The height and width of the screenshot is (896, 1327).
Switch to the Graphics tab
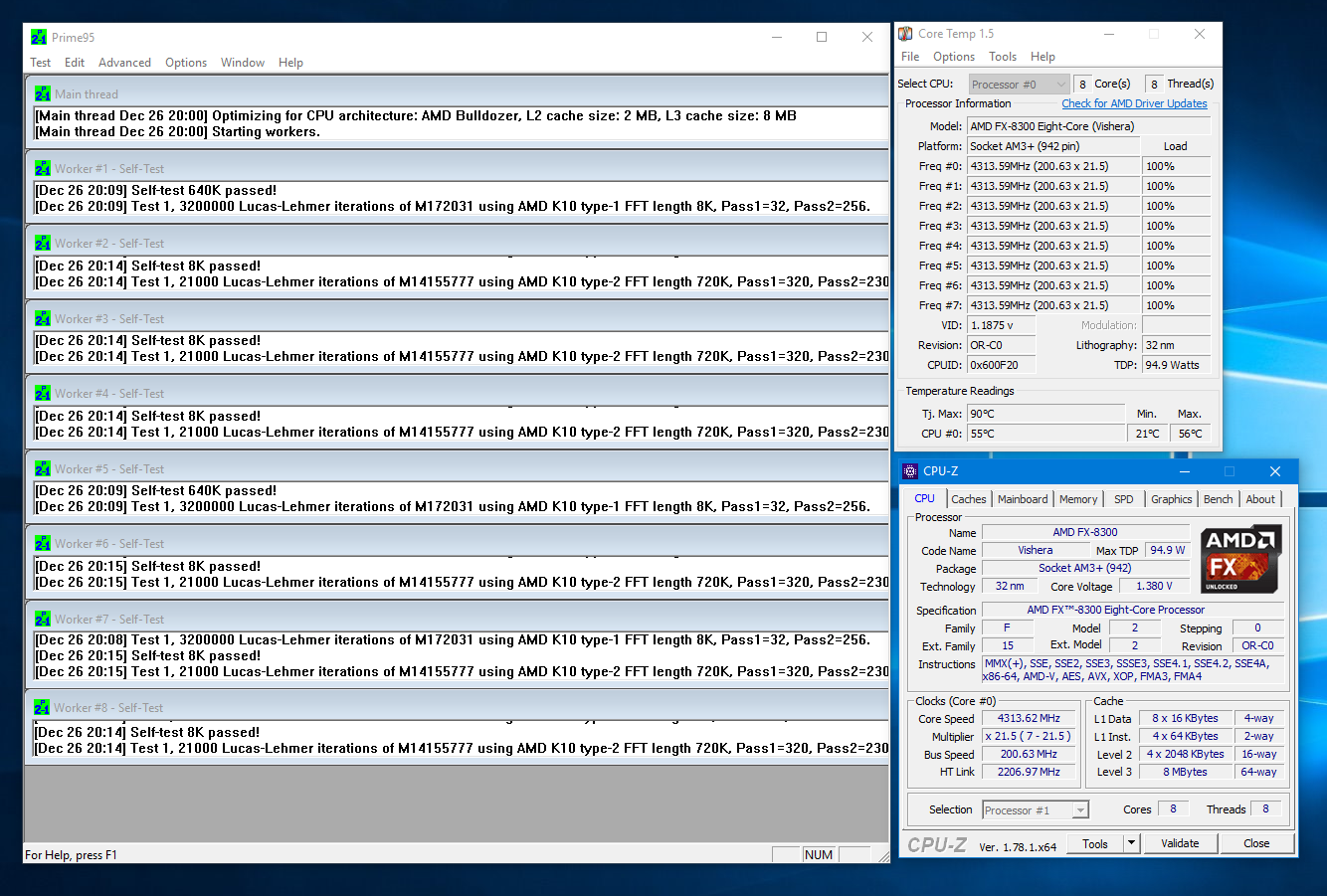(x=1172, y=499)
